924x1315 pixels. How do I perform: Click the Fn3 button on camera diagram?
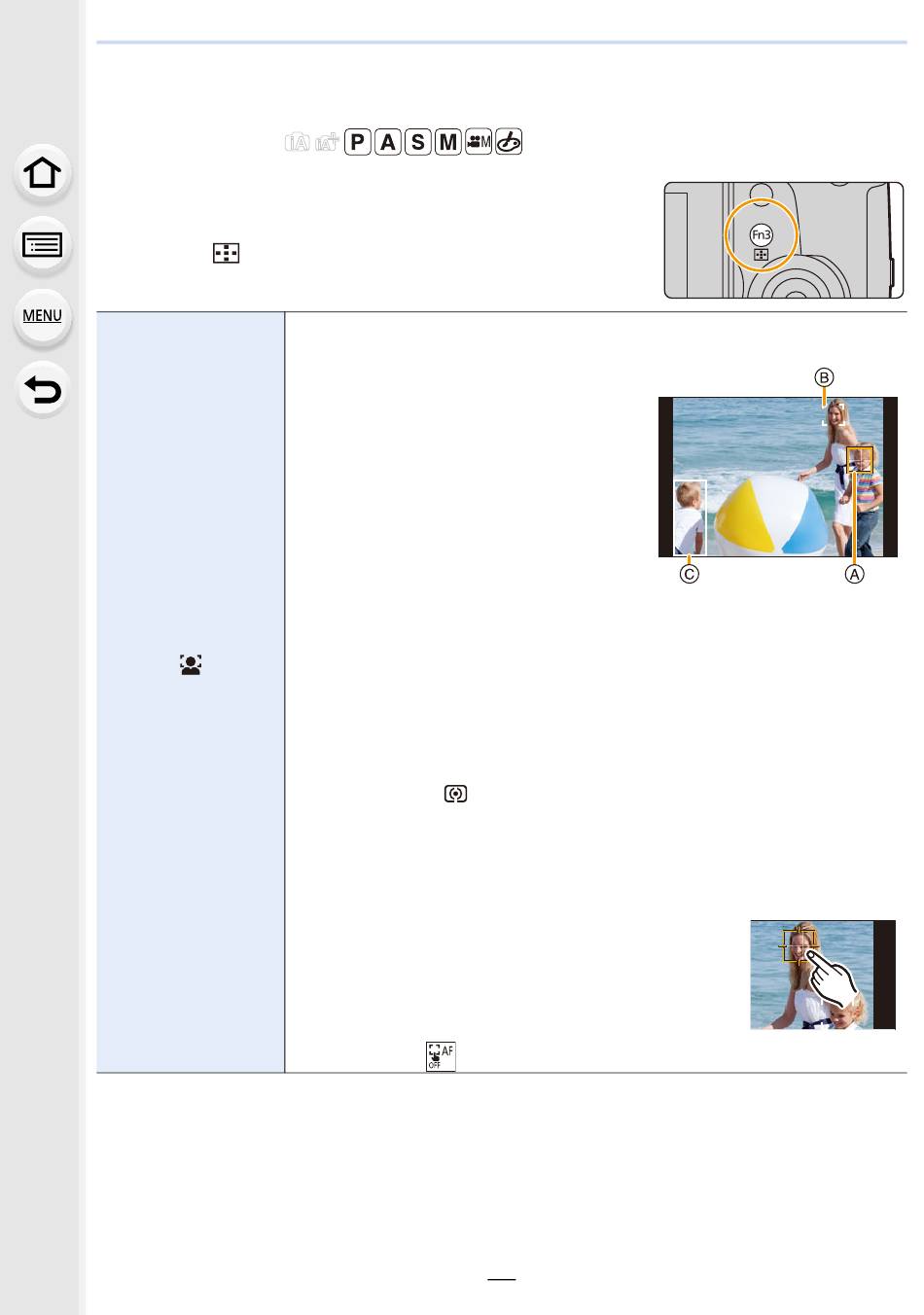pos(762,234)
